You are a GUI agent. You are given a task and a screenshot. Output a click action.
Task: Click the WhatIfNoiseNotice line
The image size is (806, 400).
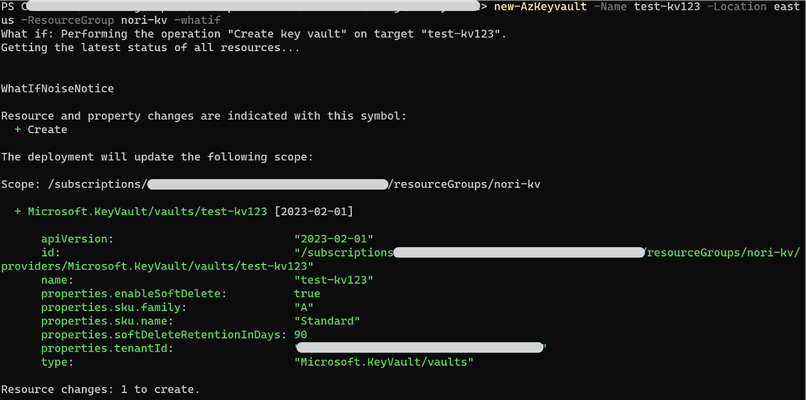pyautogui.click(x=58, y=88)
